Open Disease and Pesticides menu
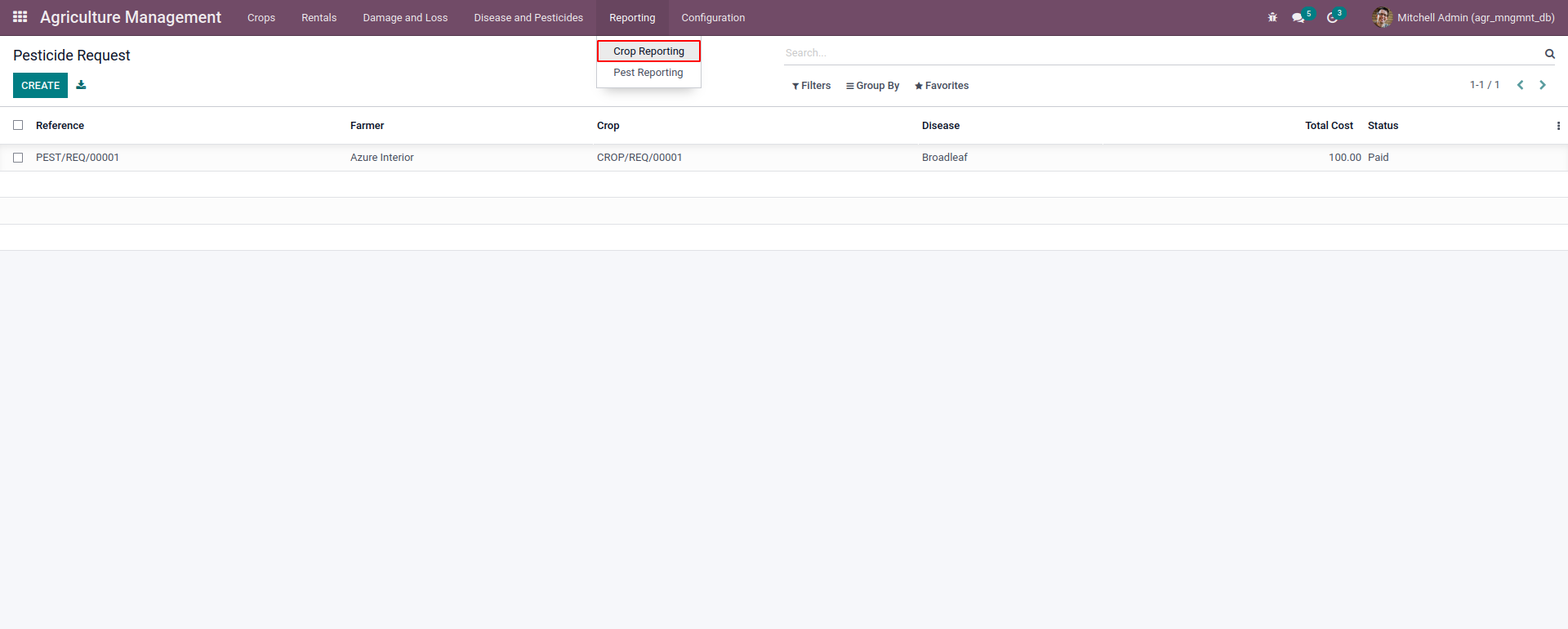Screen dimensions: 1568x629 point(528,18)
